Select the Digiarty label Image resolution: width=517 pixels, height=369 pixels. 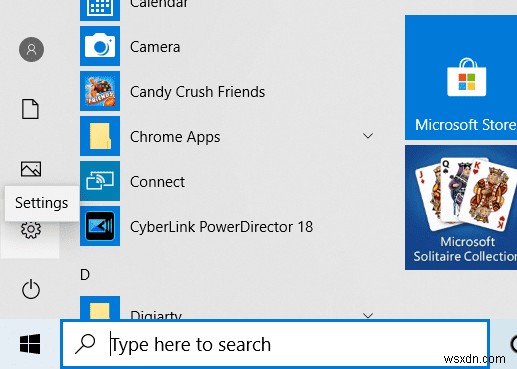pyautogui.click(x=156, y=314)
